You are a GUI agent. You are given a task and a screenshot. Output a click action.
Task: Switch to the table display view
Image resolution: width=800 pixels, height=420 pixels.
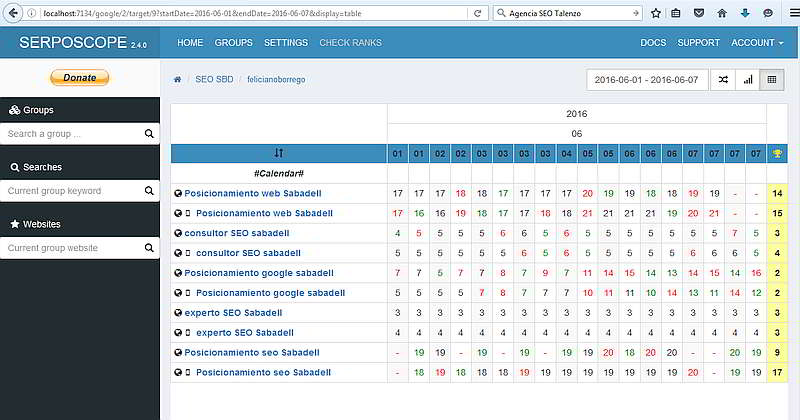click(772, 80)
